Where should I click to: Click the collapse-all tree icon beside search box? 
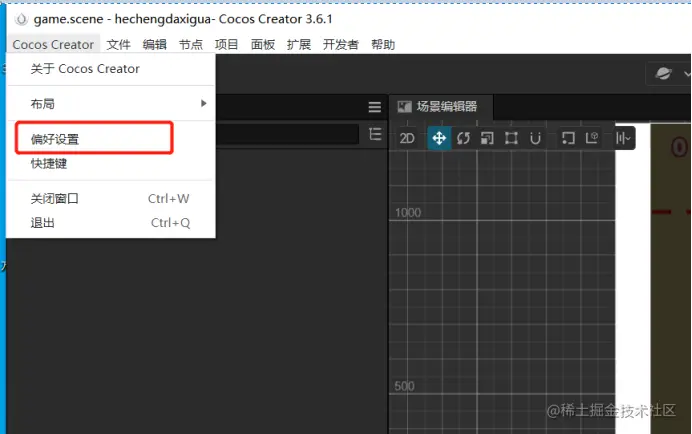click(x=375, y=134)
